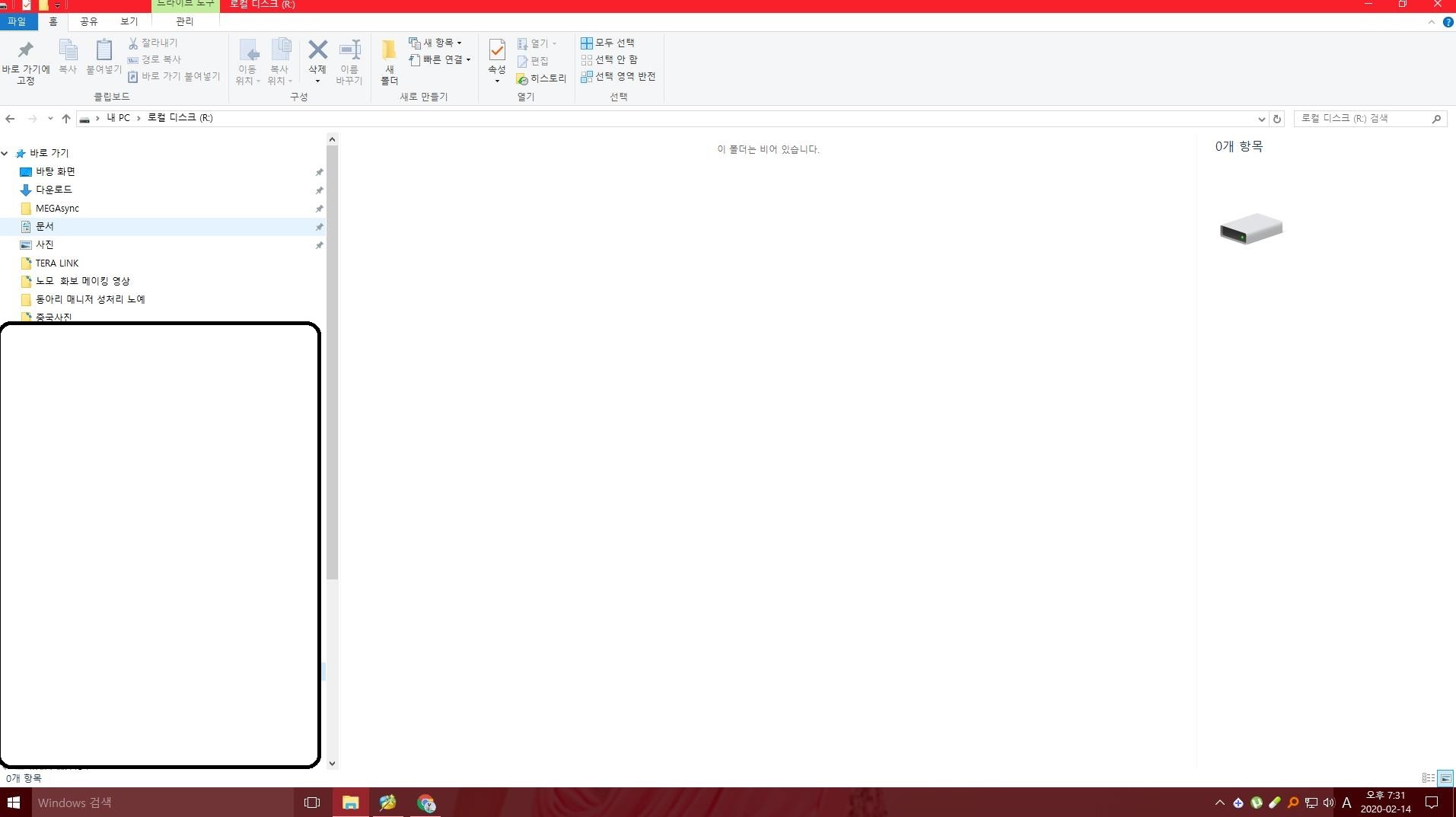Open Task View on the taskbar
1456x817 pixels.
tap(311, 803)
